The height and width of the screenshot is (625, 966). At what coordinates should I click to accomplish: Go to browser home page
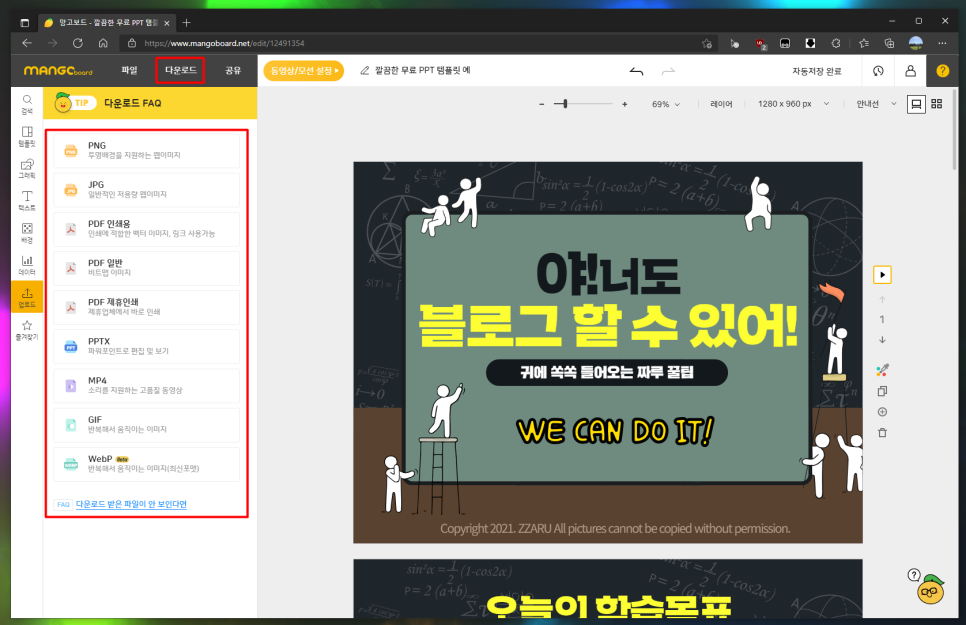tap(104, 43)
